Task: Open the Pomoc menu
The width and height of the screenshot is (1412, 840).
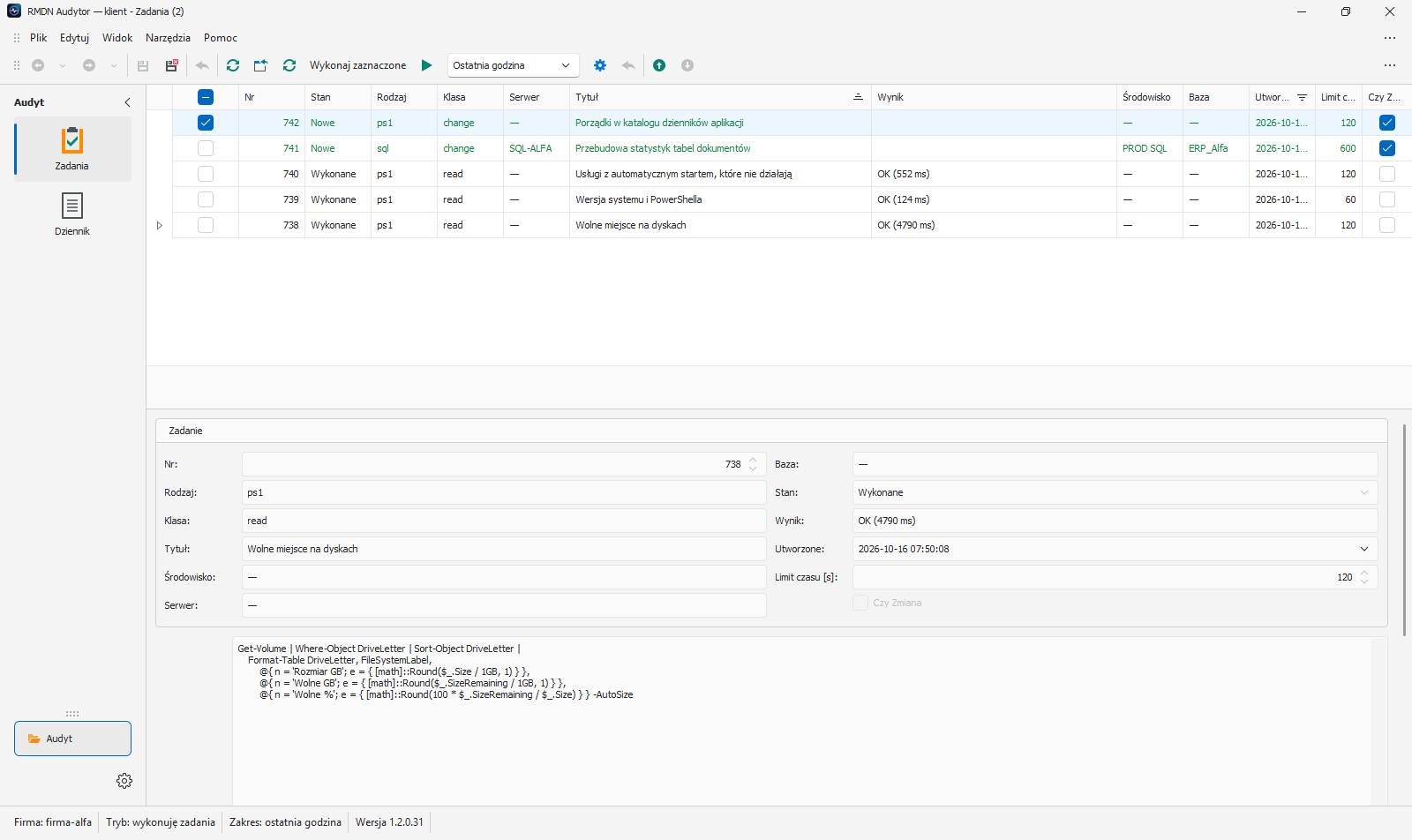Action: [x=221, y=38]
